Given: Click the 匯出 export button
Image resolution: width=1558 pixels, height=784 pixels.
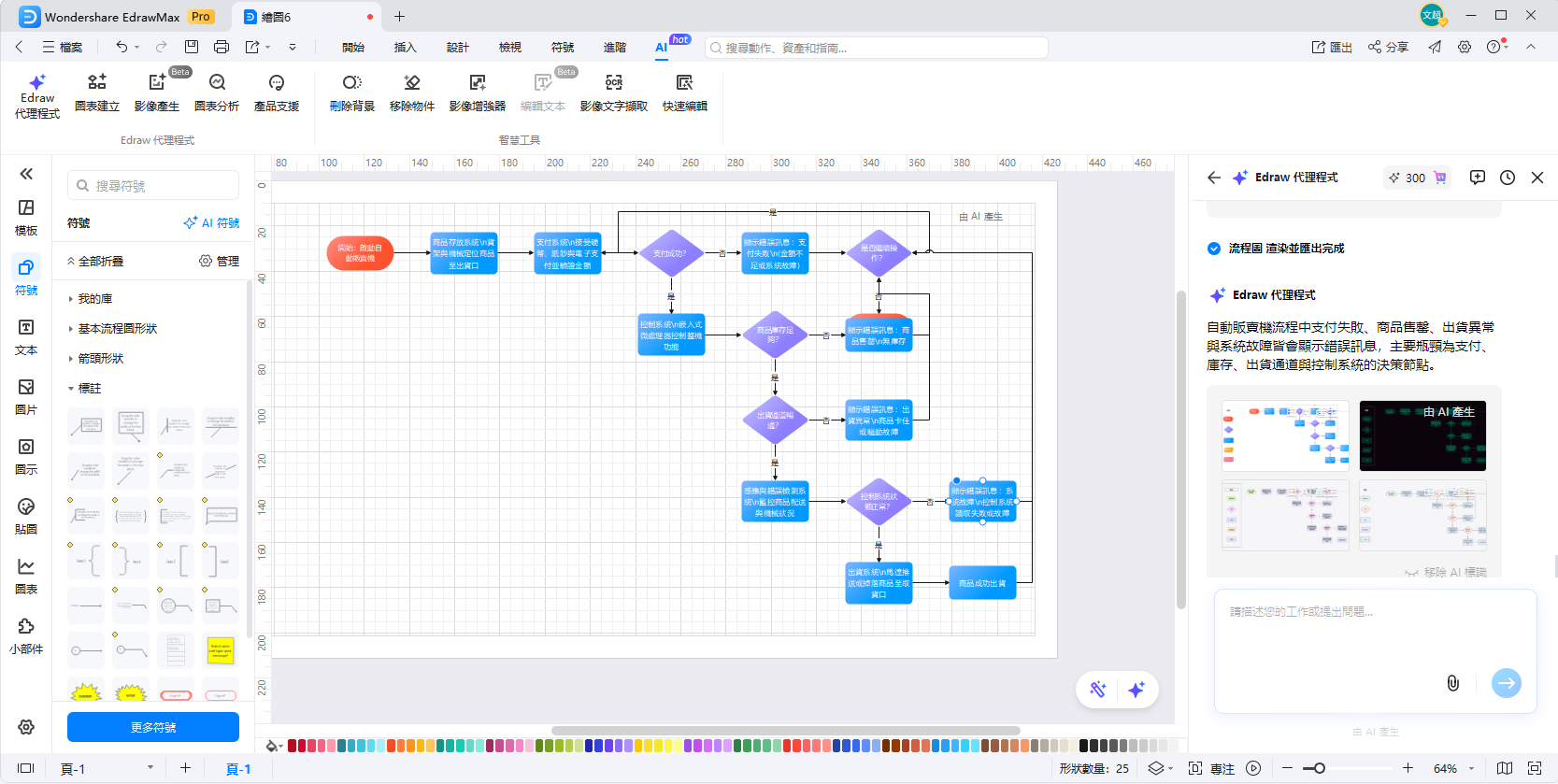Looking at the screenshot, I should click(x=1332, y=47).
